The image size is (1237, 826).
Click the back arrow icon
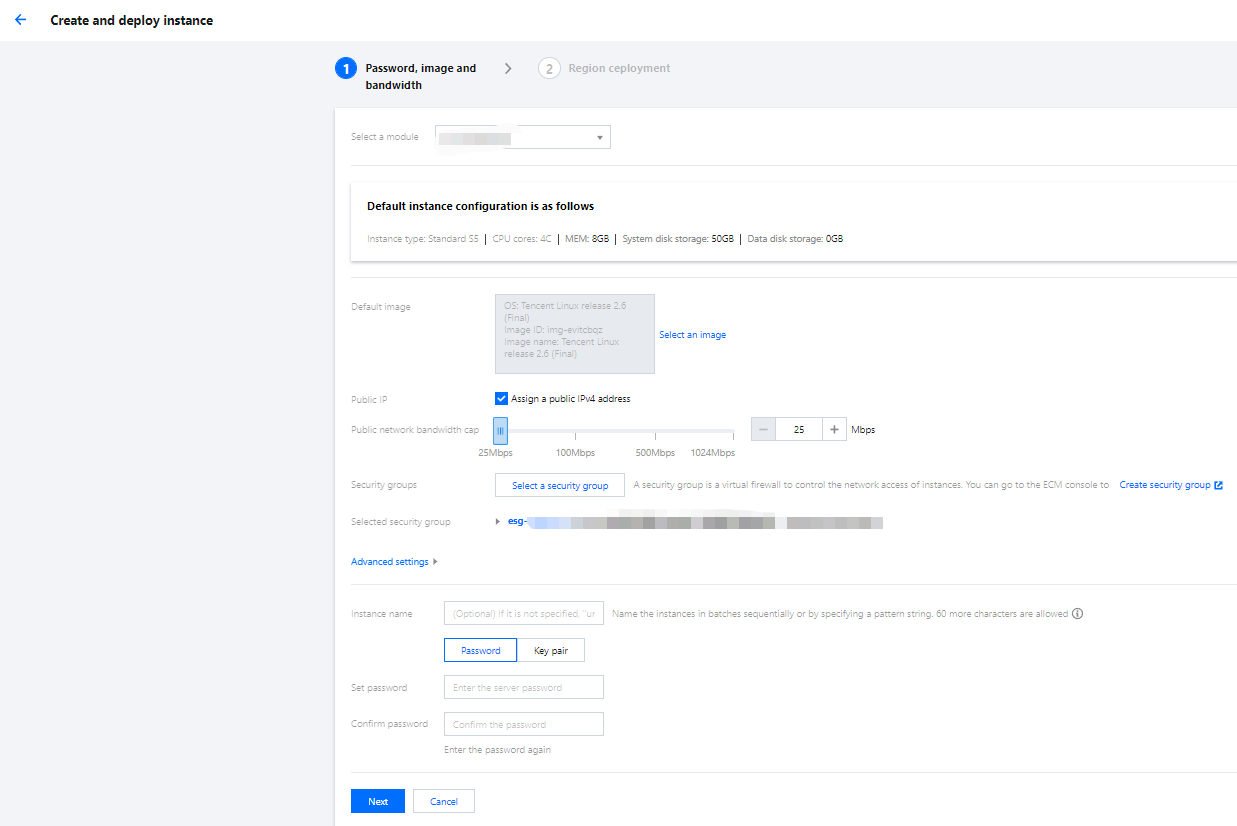tap(21, 20)
